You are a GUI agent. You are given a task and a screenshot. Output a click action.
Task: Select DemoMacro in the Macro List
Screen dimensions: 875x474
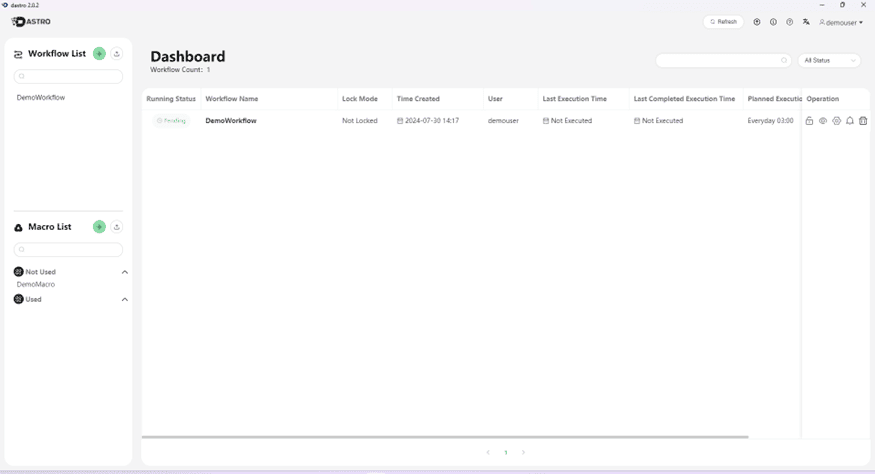click(x=36, y=285)
